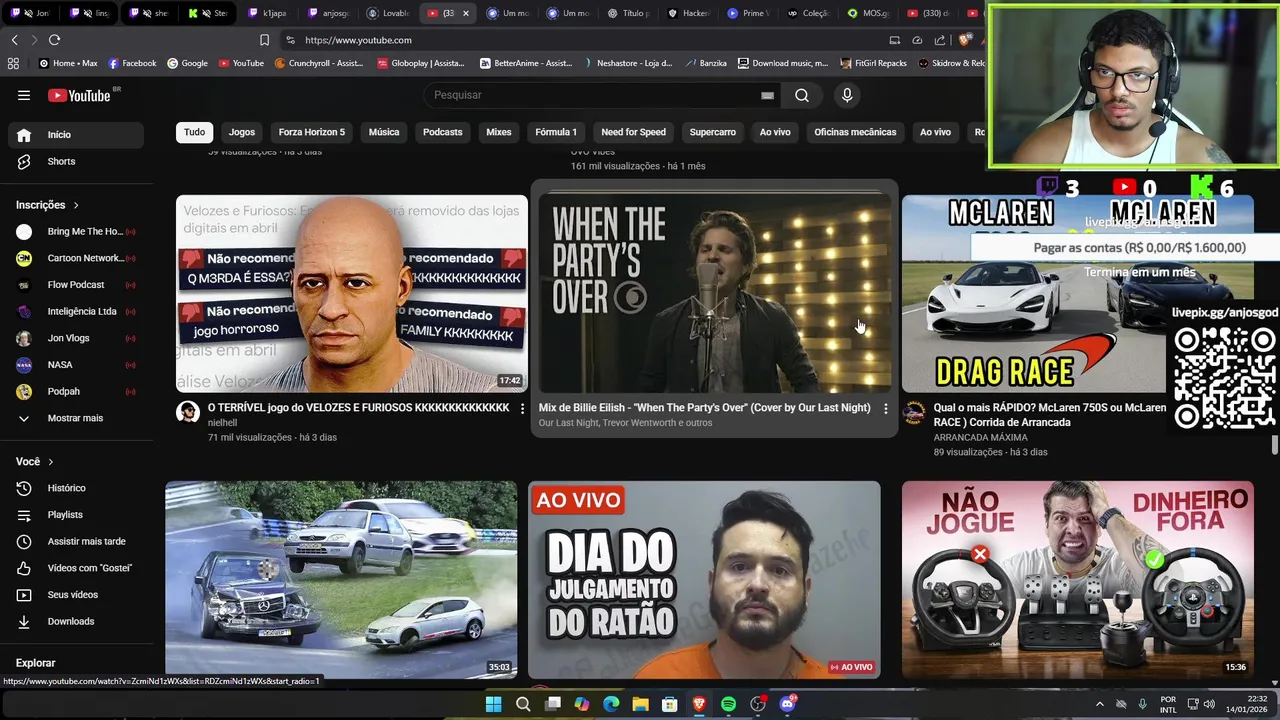This screenshot has height=720, width=1280.
Task: Open Vídeos com "Gostei"
Action: [76, 568]
